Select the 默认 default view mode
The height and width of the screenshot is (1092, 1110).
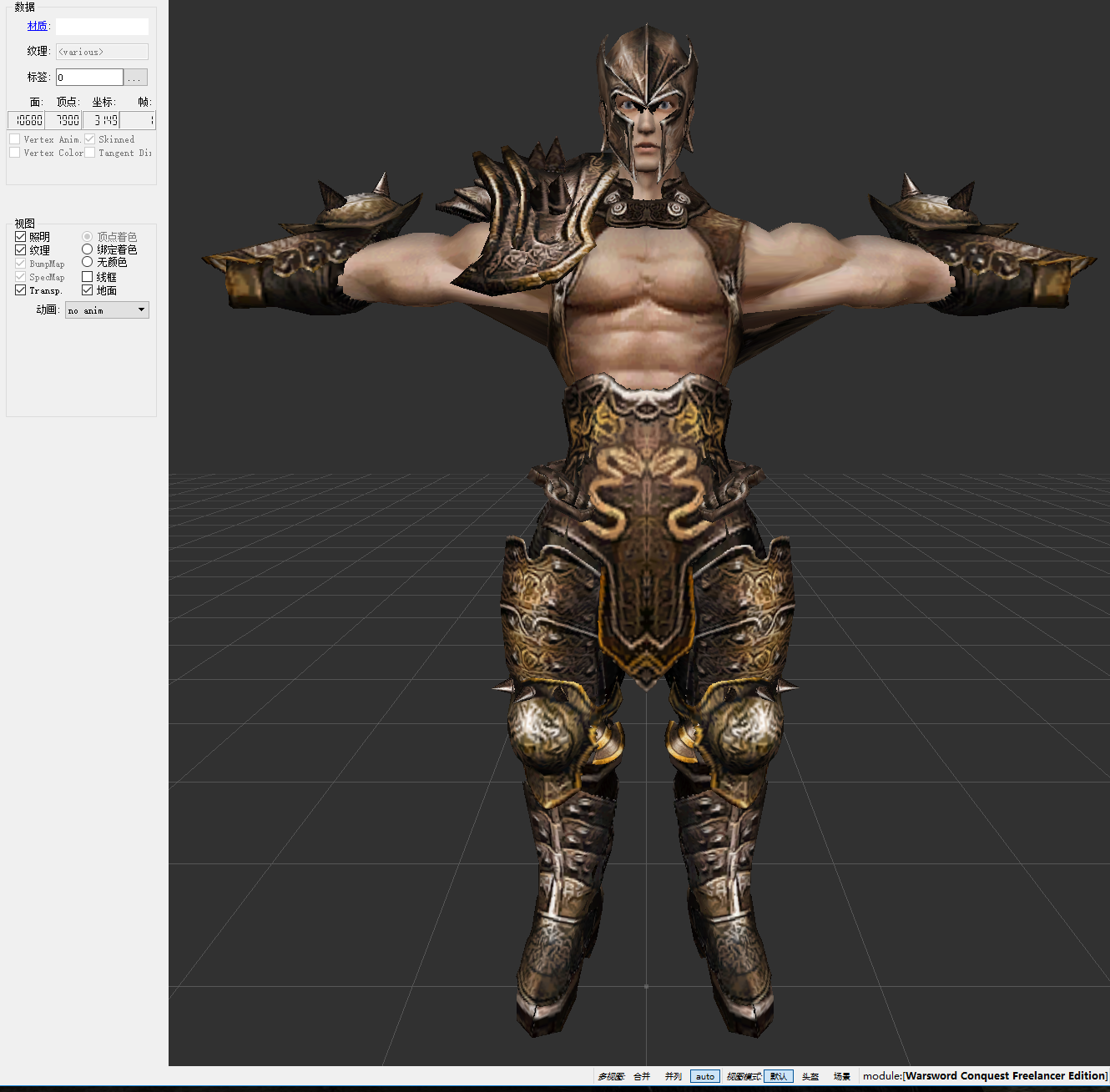(x=779, y=1076)
